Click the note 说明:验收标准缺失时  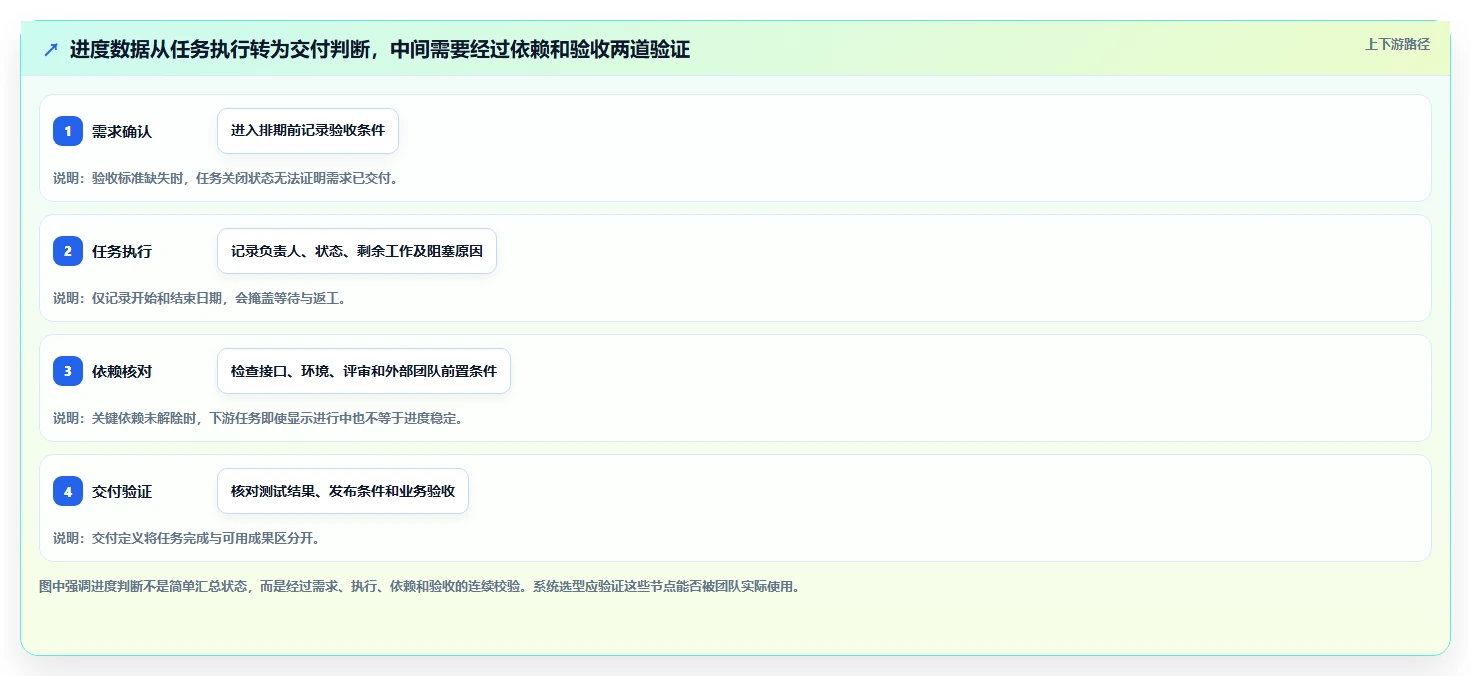(x=226, y=178)
